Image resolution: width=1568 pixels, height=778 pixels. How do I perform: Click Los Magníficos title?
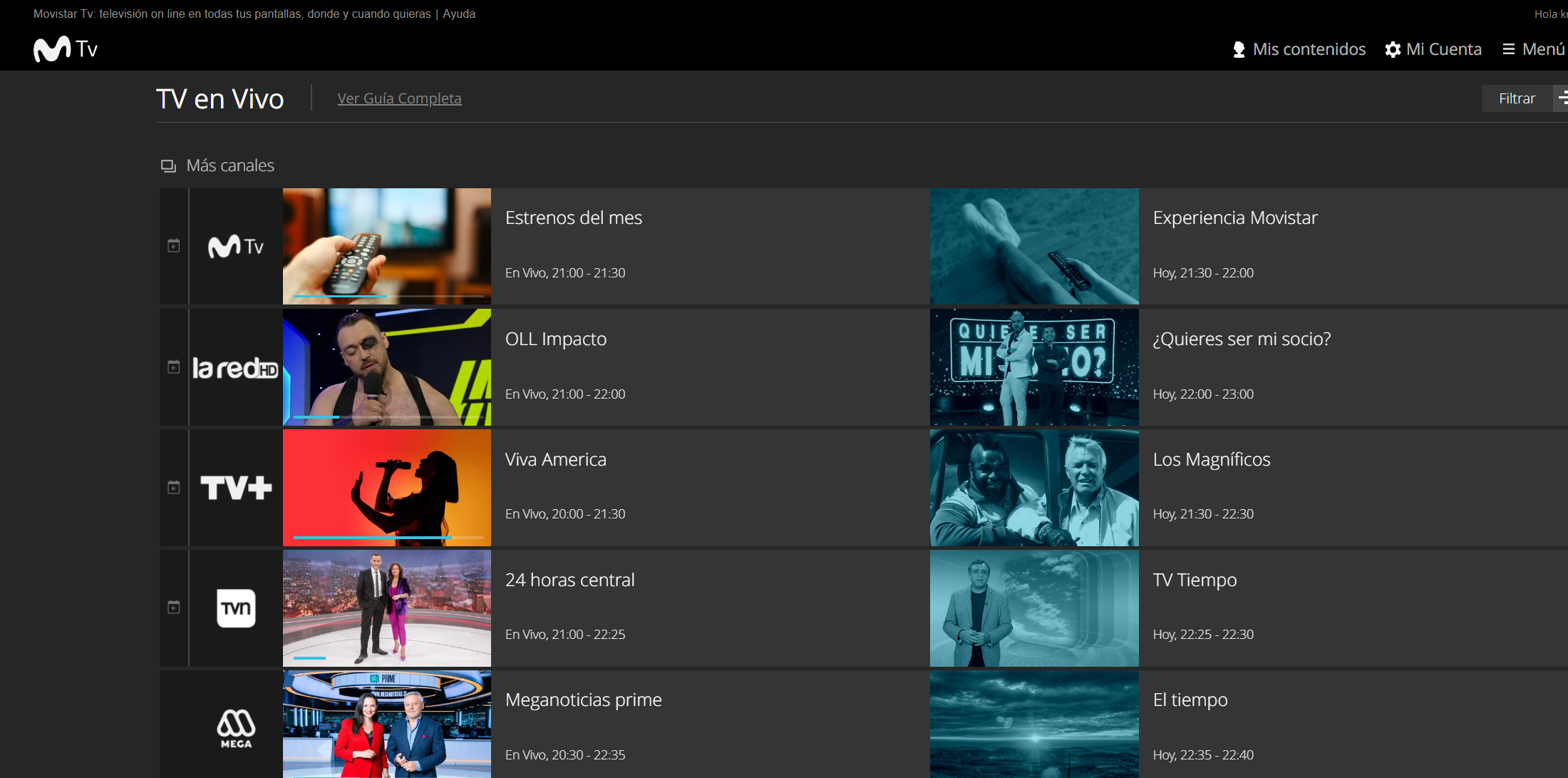[x=1212, y=459]
